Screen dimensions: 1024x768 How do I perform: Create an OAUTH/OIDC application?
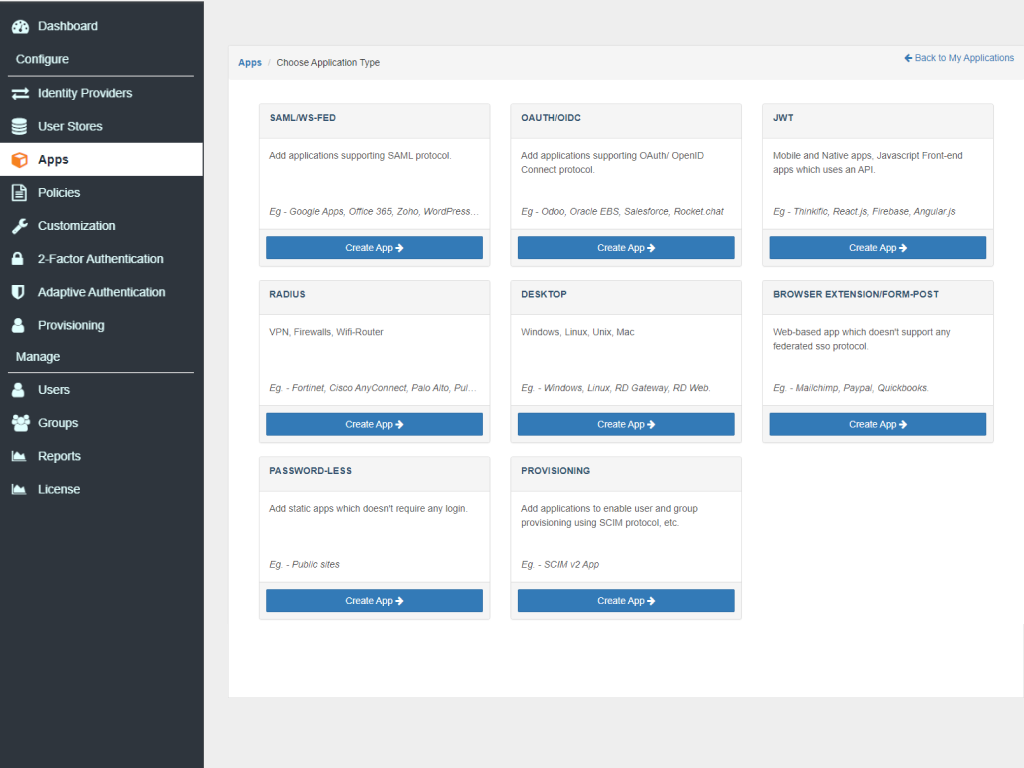[626, 248]
